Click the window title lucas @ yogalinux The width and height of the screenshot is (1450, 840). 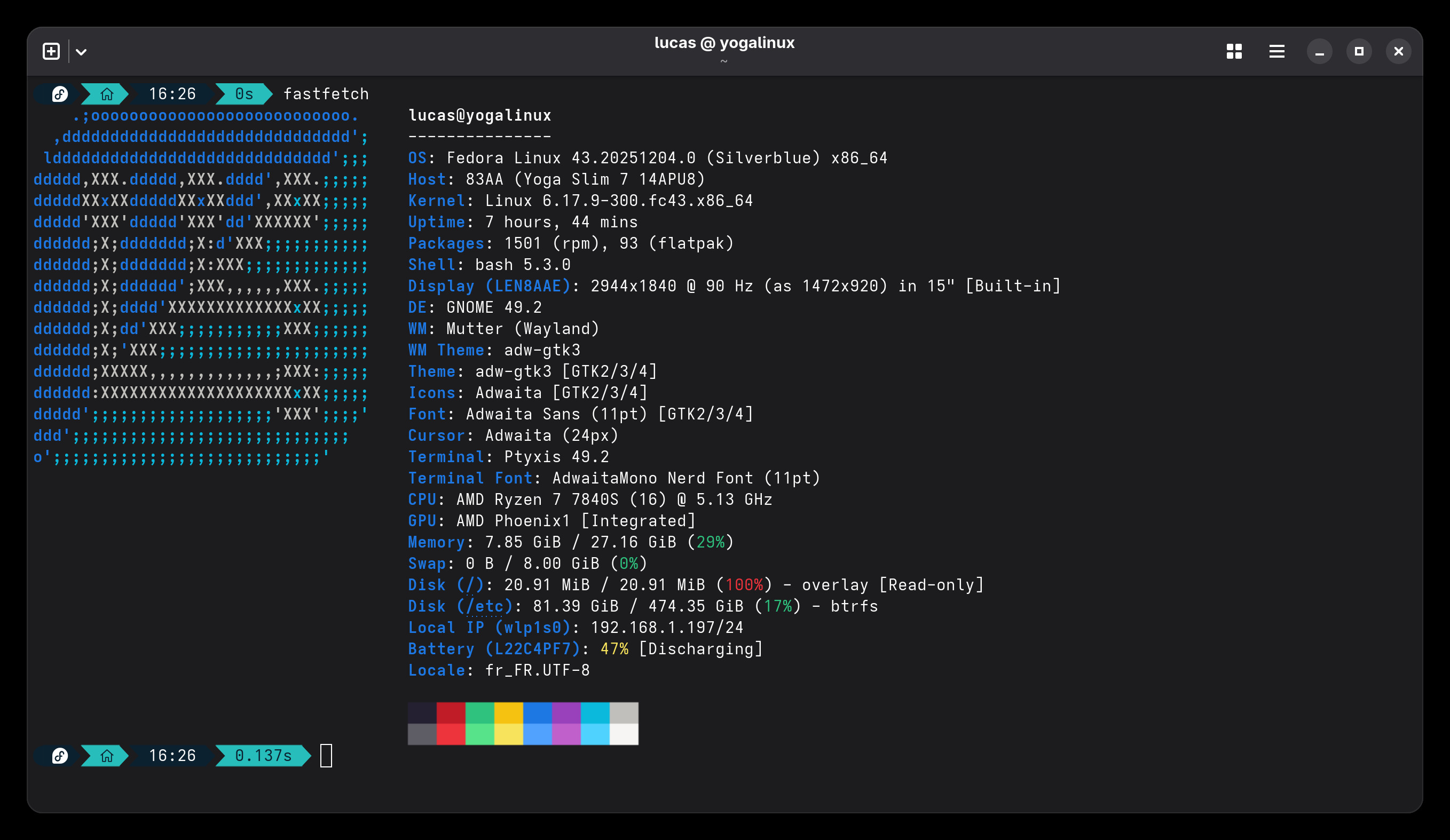coord(724,43)
